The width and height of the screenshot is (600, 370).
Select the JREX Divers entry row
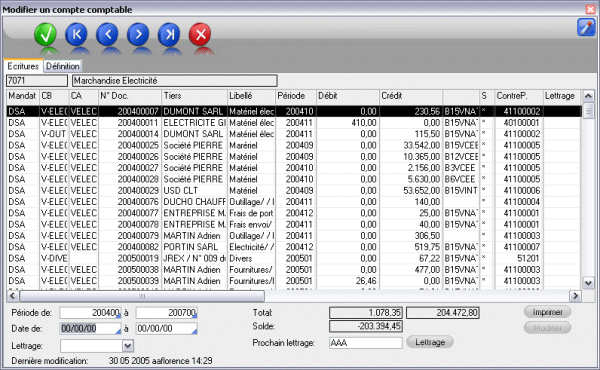tap(293, 258)
